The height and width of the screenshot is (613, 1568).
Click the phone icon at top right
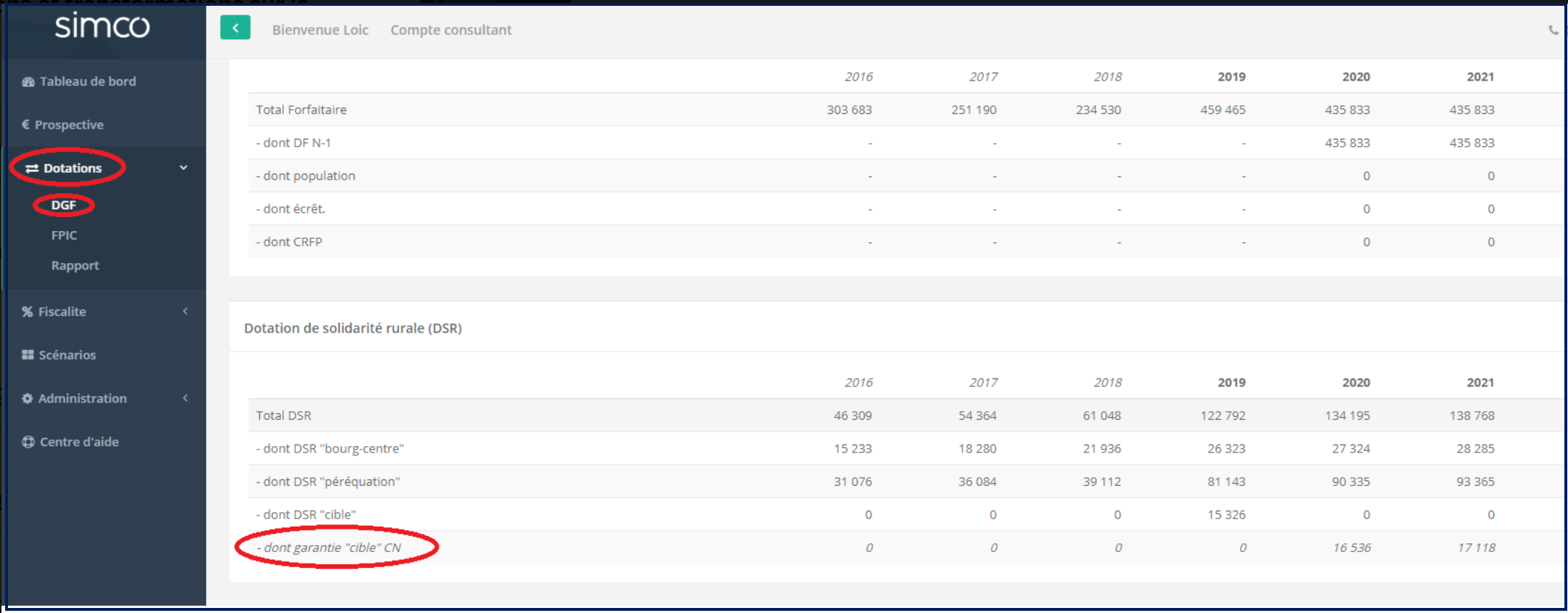tap(1553, 30)
